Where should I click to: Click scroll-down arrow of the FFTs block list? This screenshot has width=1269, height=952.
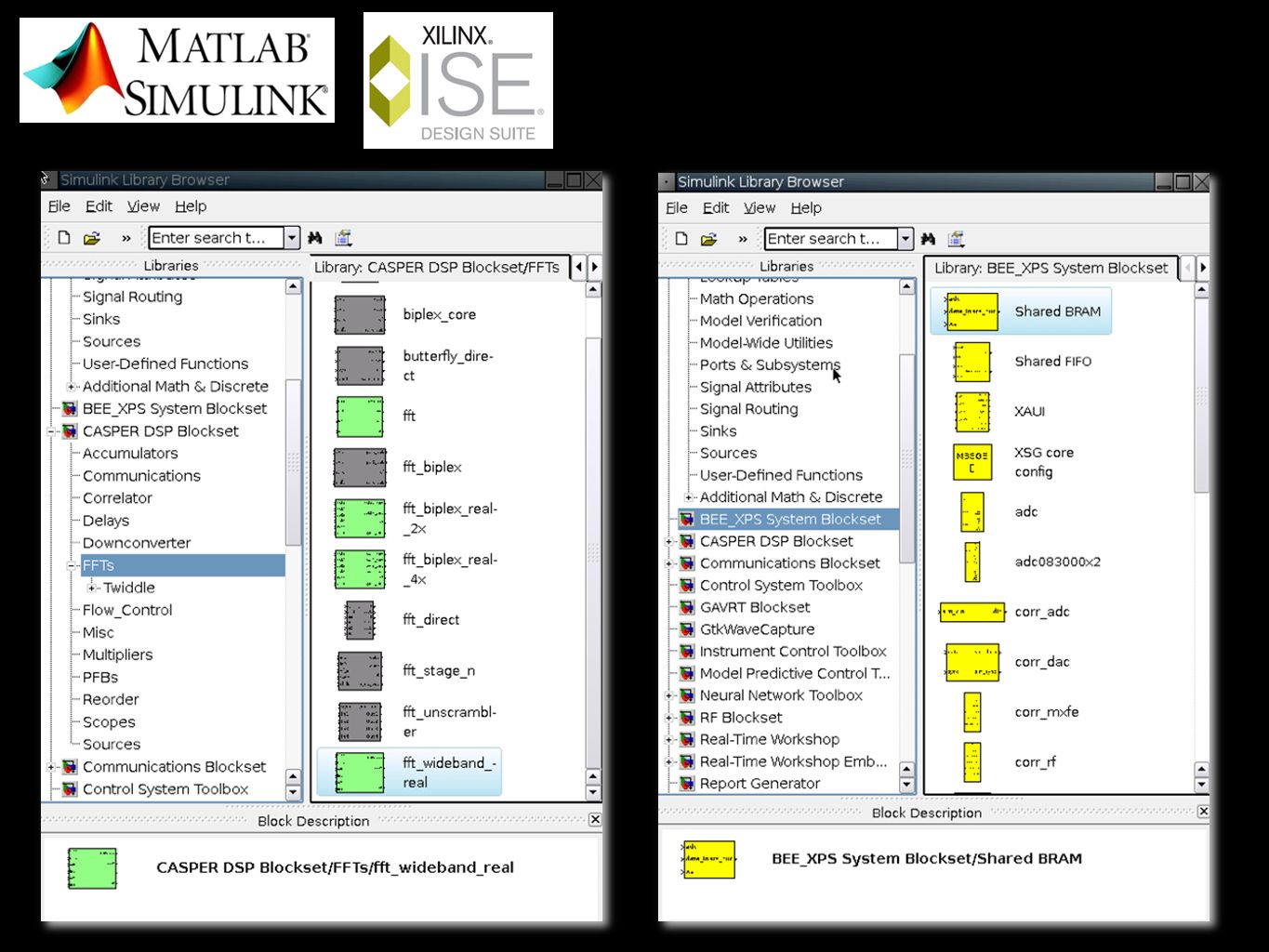point(593,792)
